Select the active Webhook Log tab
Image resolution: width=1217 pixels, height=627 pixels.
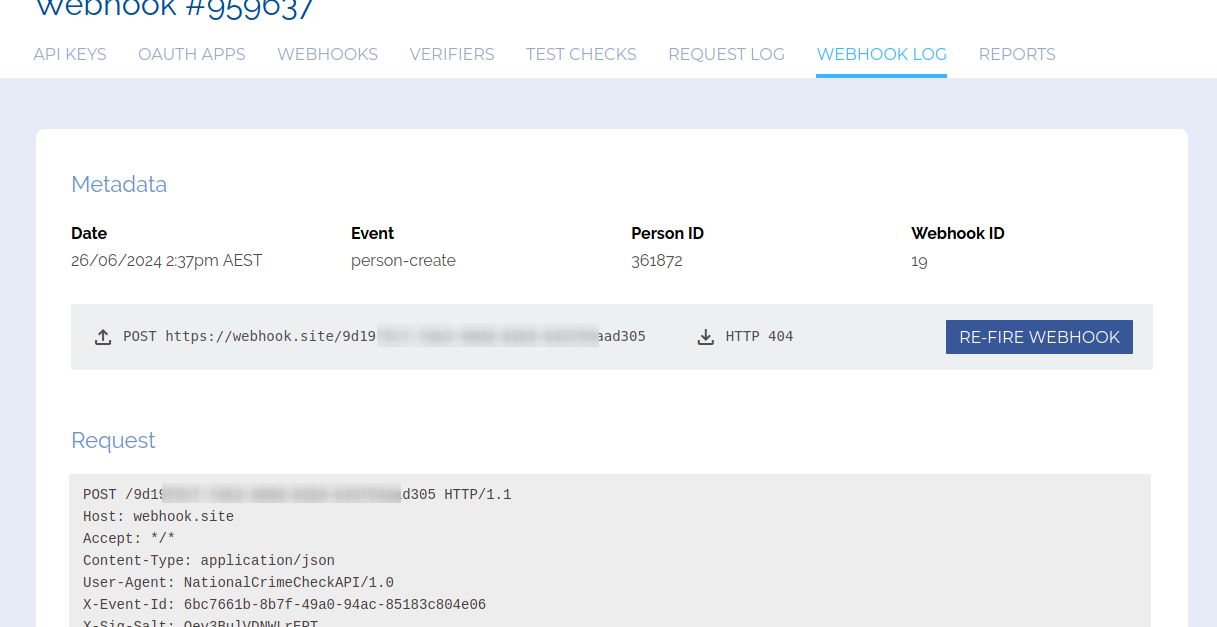[881, 54]
